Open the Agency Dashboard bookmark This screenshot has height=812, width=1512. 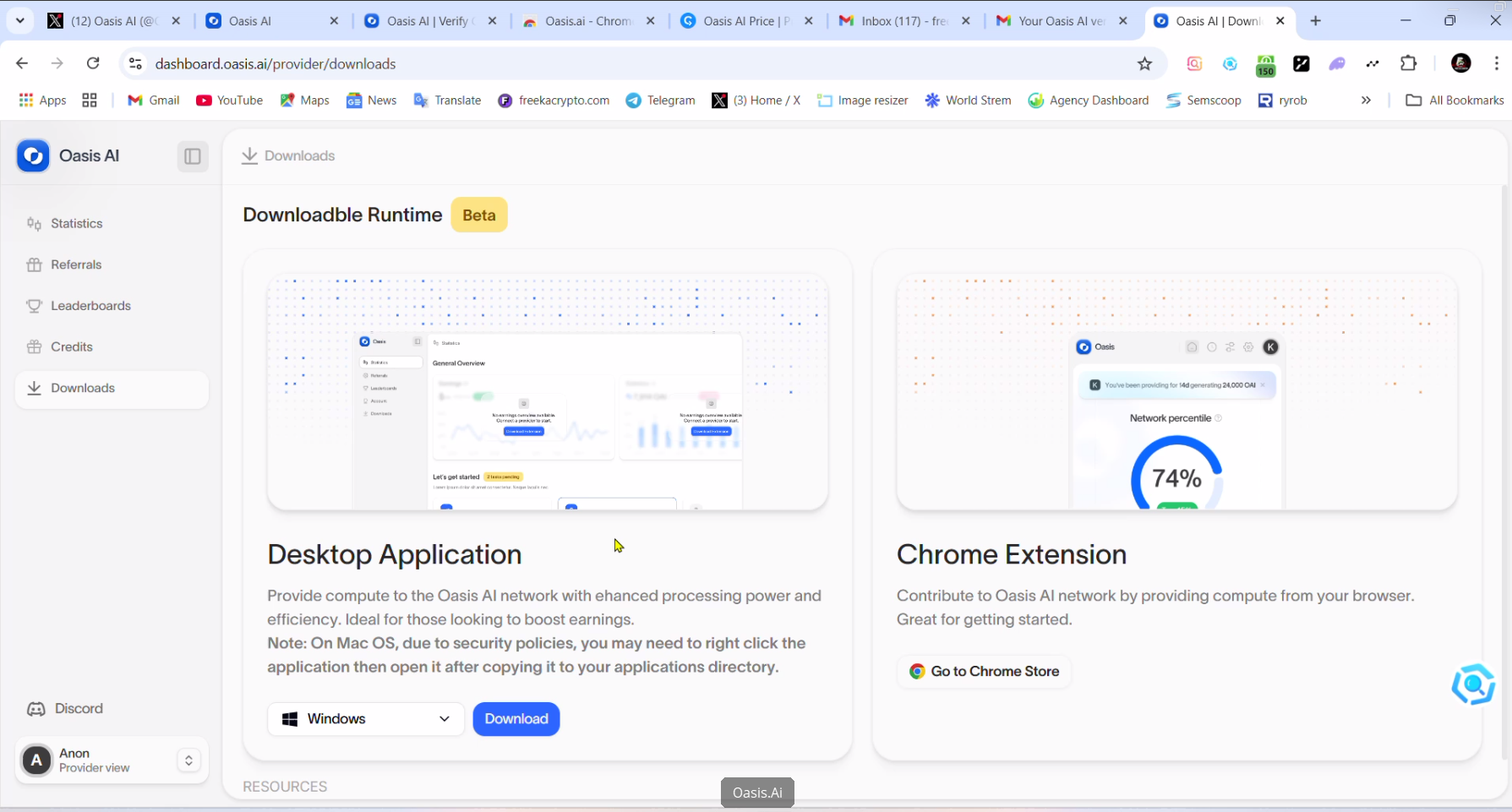click(x=1089, y=101)
